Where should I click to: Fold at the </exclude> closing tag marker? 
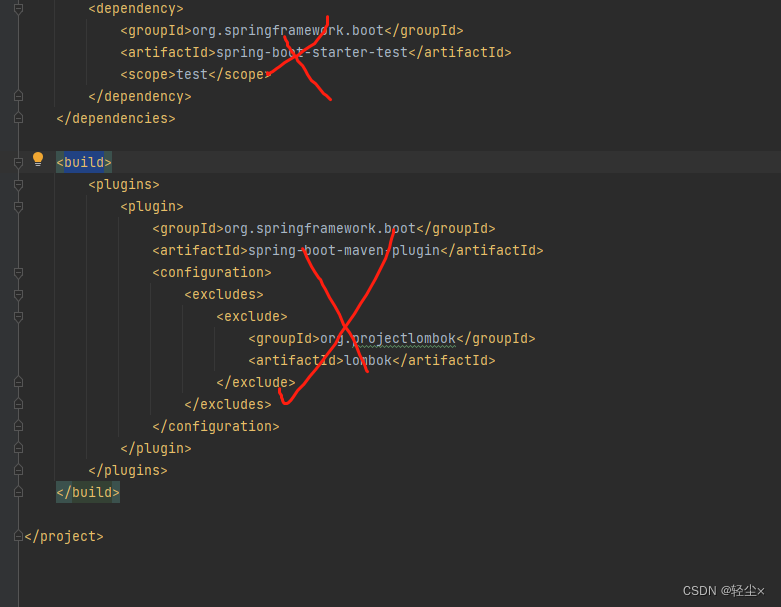[18, 382]
